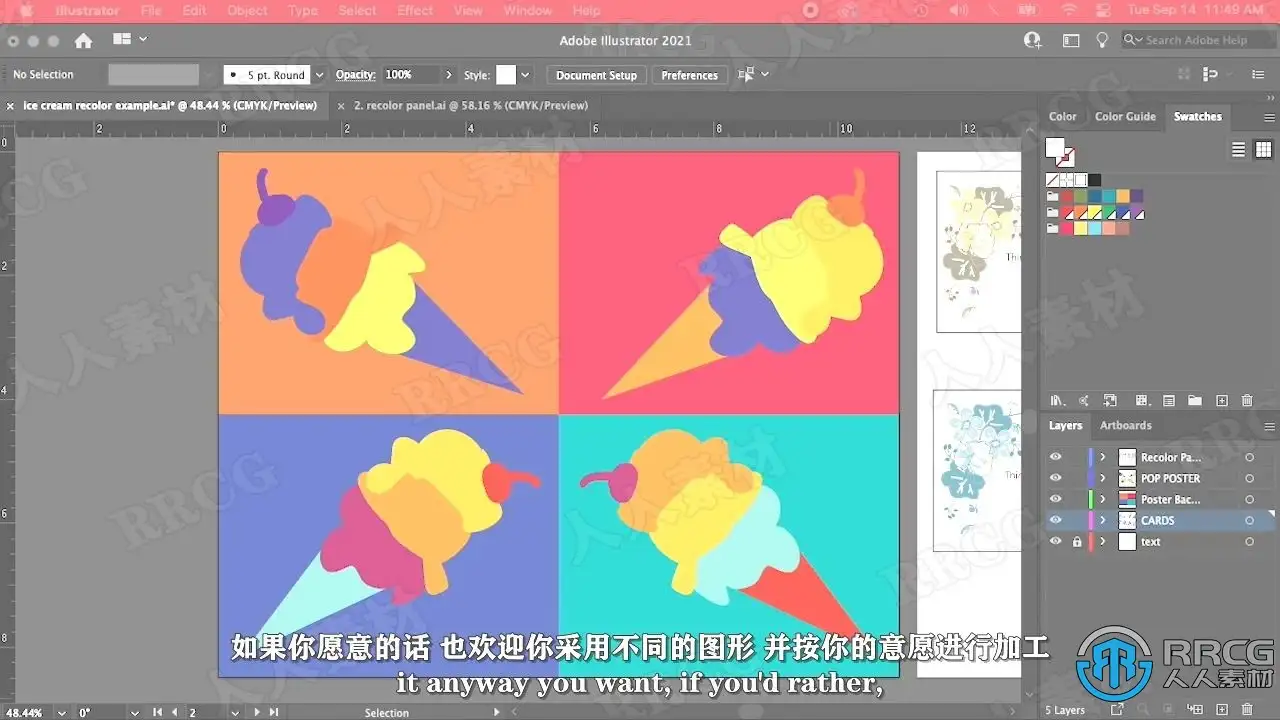This screenshot has width=1280, height=720.
Task: Target the text layer circle
Action: coord(1249,541)
